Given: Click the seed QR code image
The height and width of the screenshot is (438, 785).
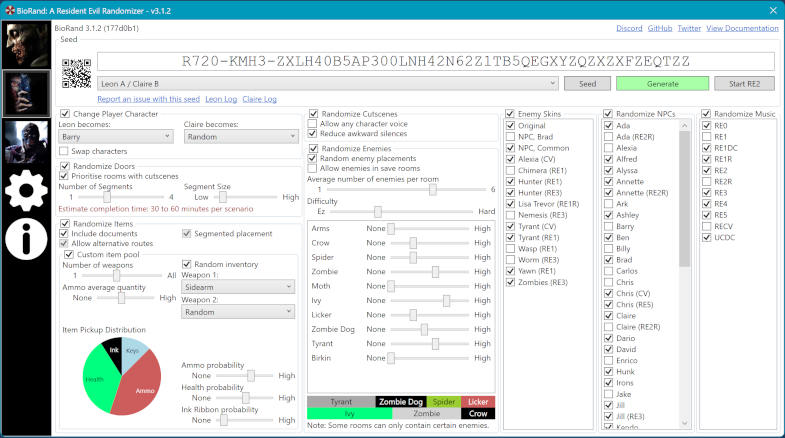Looking at the screenshot, I should 78,73.
